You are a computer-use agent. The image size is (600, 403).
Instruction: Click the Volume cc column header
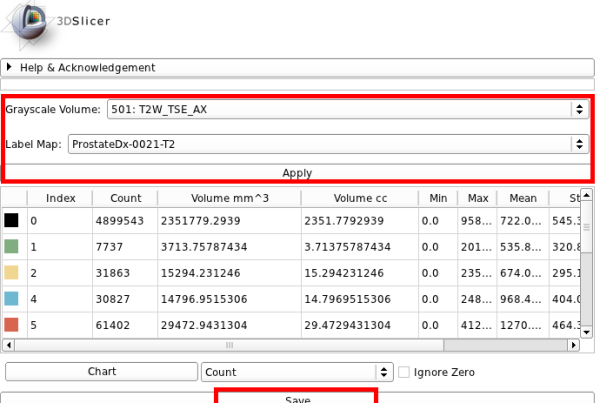360,198
